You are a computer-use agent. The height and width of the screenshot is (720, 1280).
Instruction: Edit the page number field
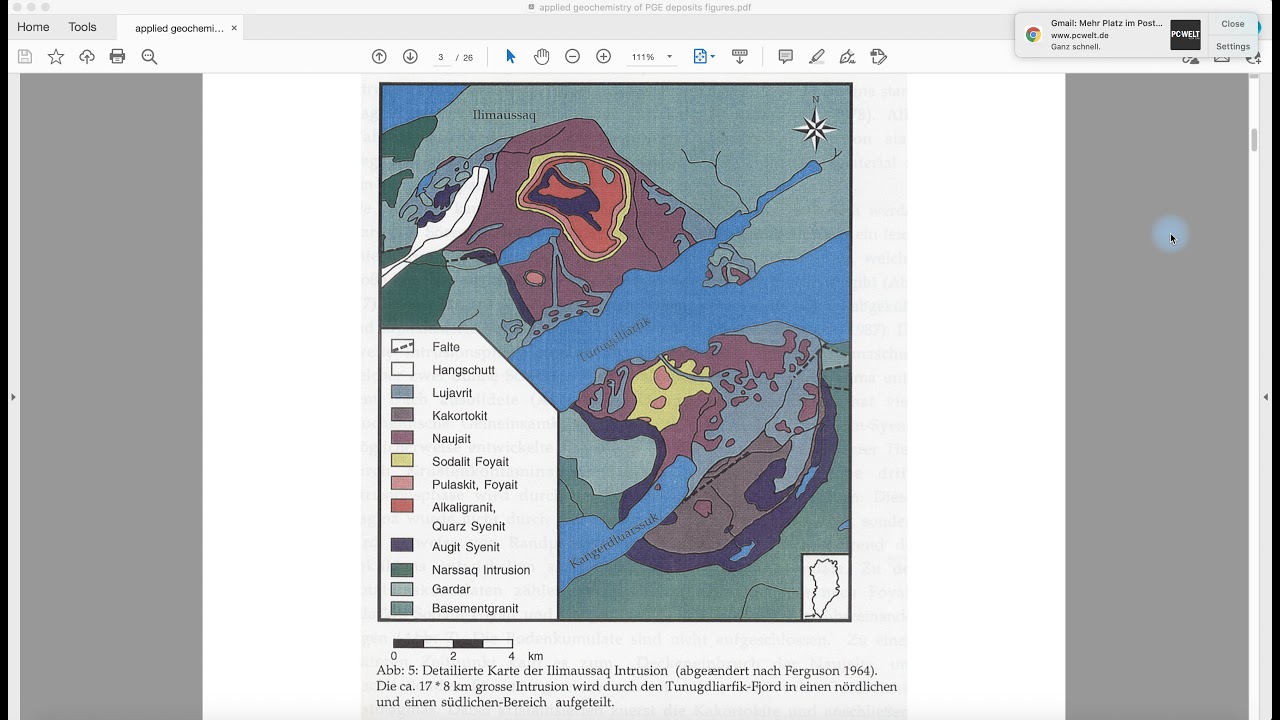(x=440, y=57)
